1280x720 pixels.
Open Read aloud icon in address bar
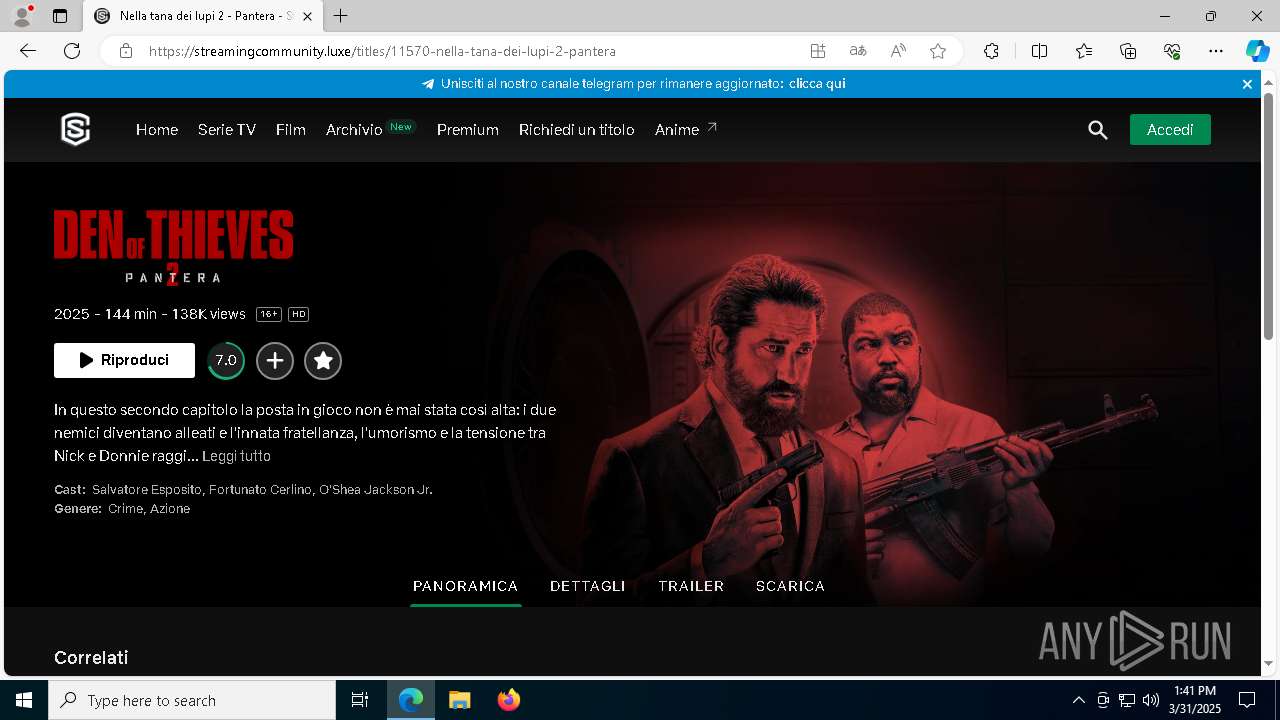click(898, 51)
